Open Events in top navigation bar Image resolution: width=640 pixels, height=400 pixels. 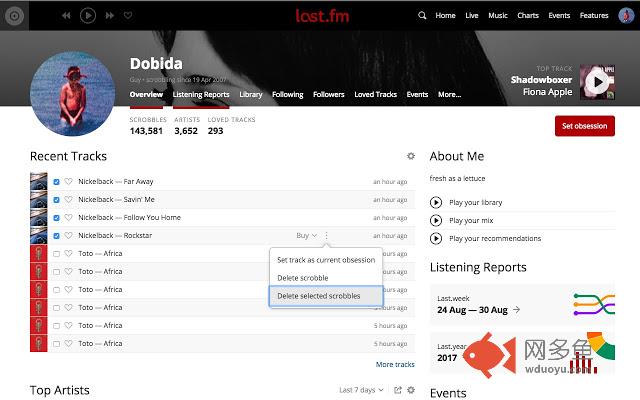559,16
